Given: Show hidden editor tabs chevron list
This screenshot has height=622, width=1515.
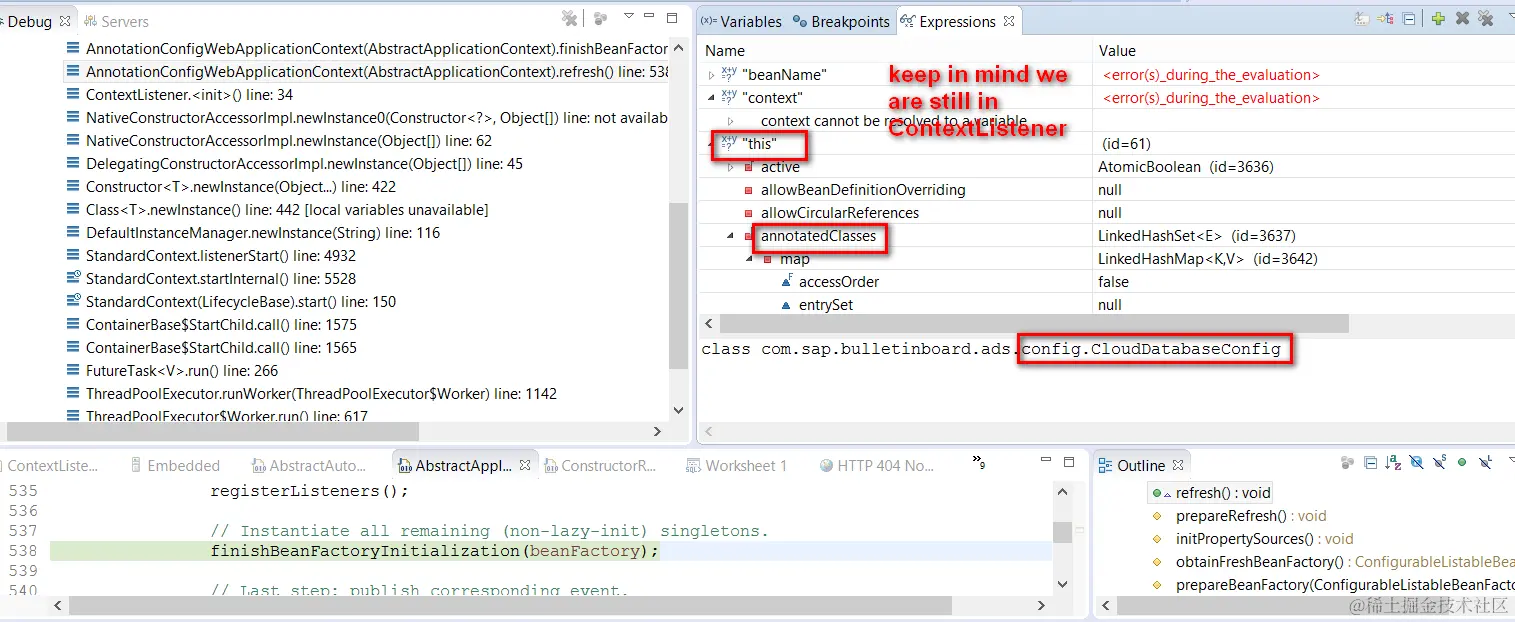Looking at the screenshot, I should [979, 463].
